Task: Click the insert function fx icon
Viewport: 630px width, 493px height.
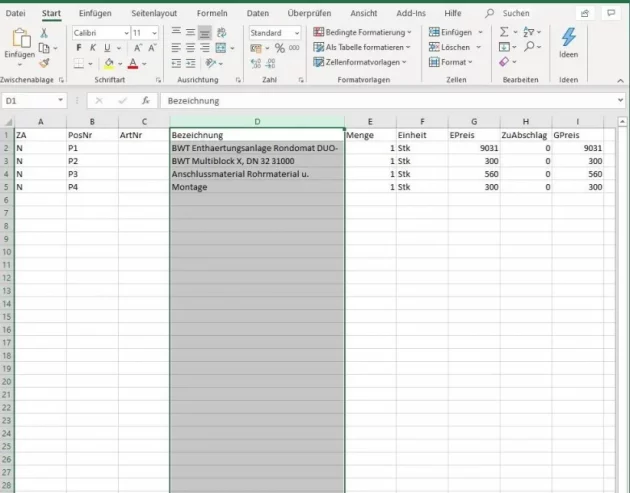Action: point(146,101)
